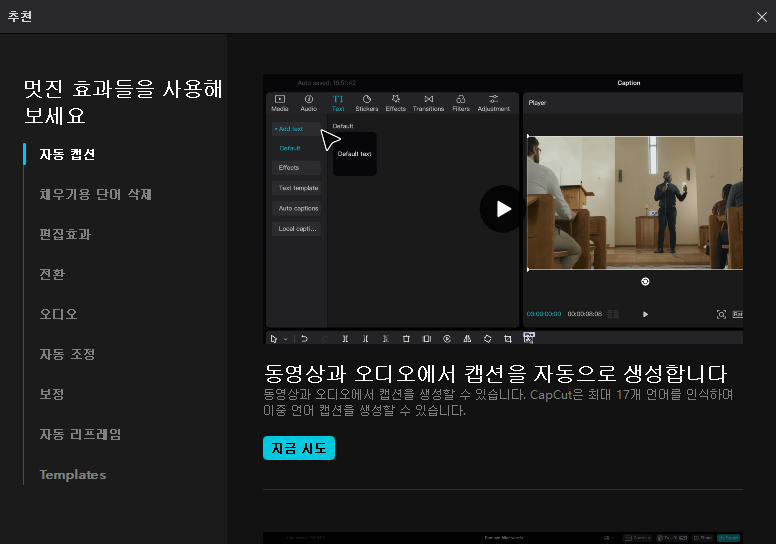This screenshot has height=544, width=776.
Task: Show the 자동 조정 feature
Action: tap(67, 354)
